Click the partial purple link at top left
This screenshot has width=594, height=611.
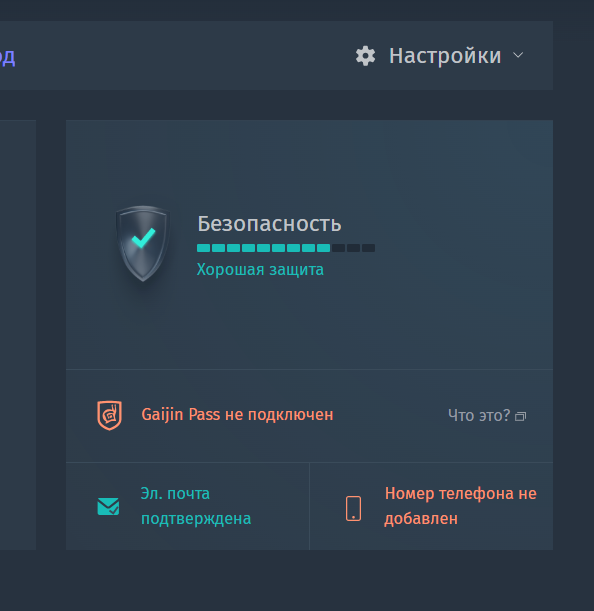tap(7, 57)
